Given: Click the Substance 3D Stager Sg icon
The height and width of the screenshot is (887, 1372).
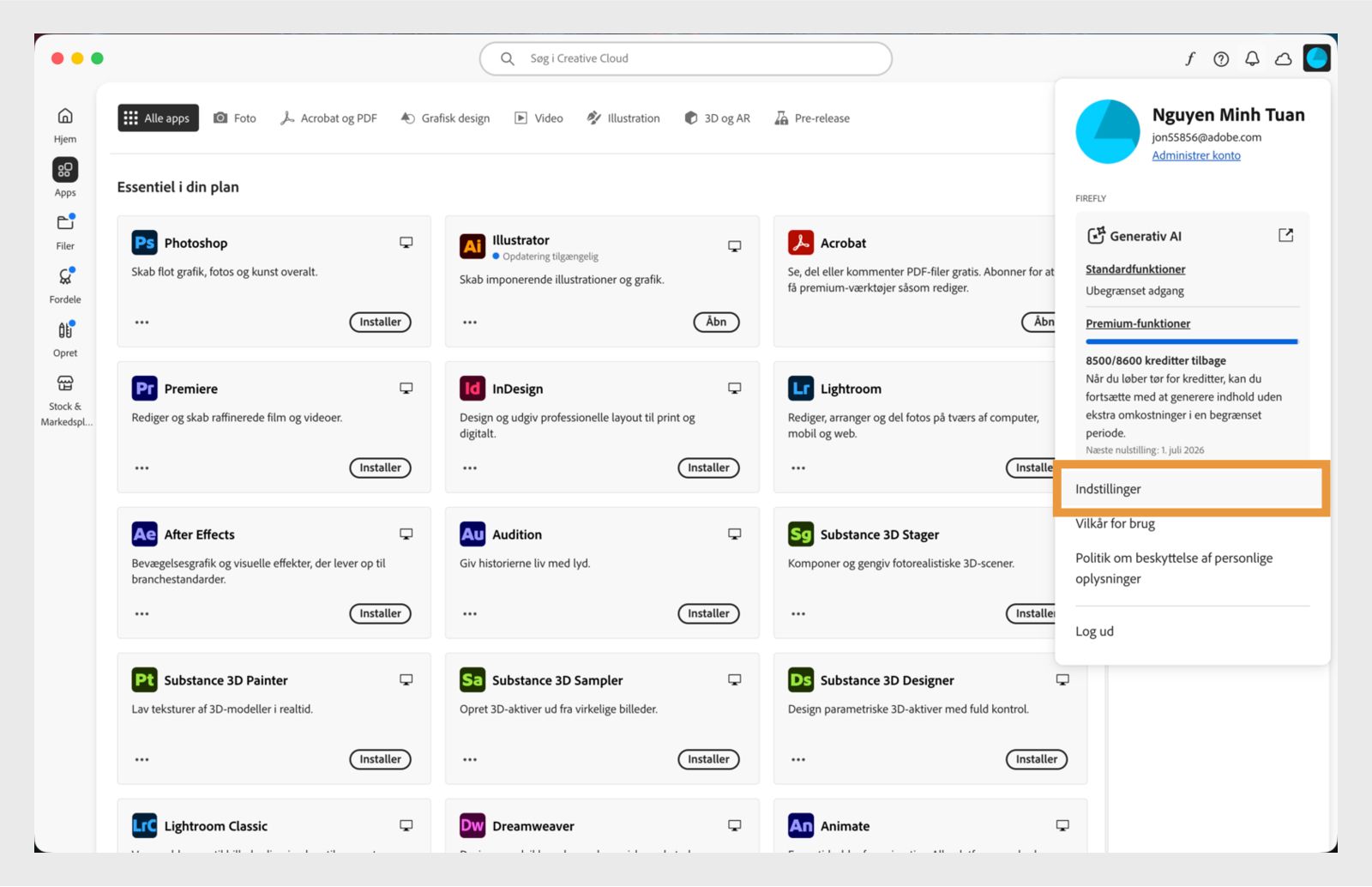Looking at the screenshot, I should [801, 534].
